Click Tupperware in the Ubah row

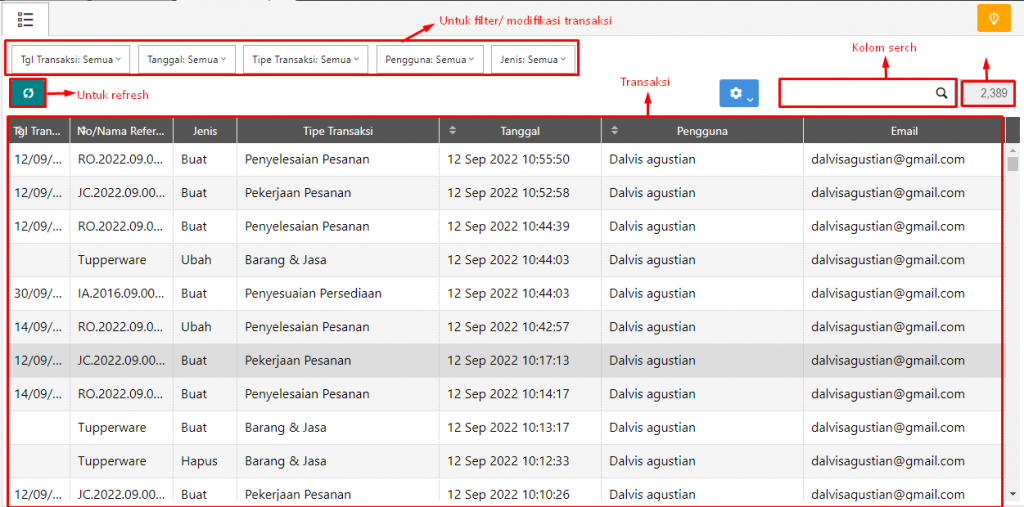click(112, 259)
